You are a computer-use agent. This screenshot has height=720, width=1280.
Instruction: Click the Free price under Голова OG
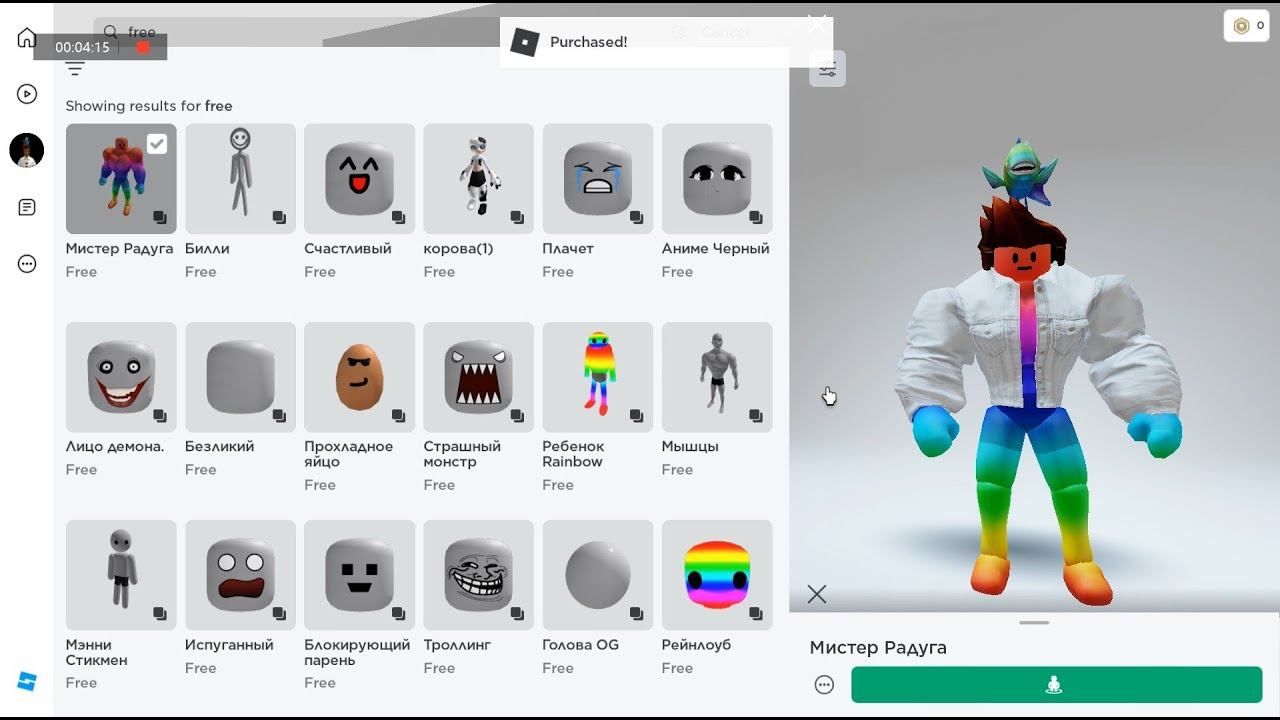point(558,668)
